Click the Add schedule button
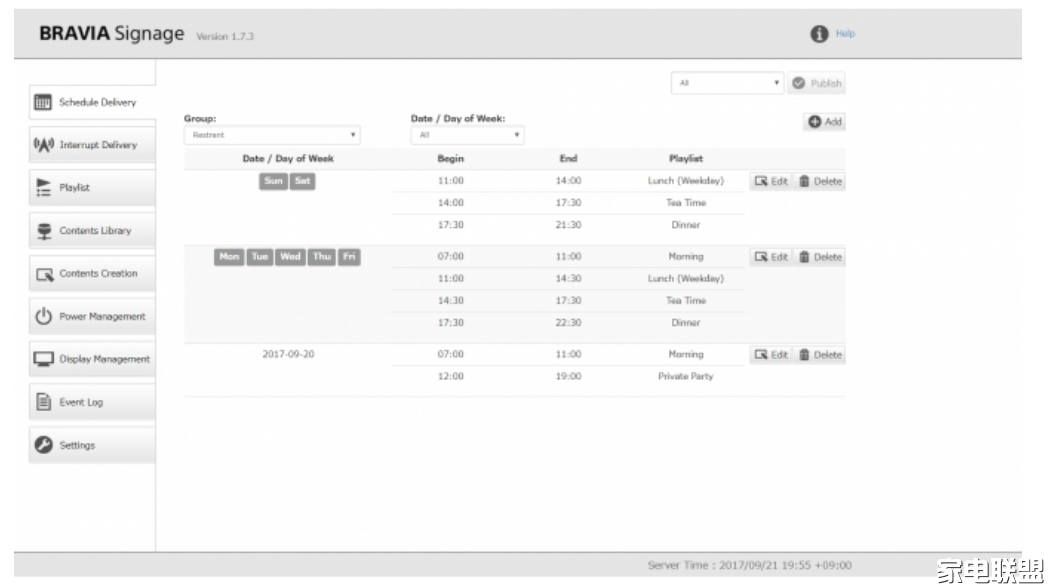The height and width of the screenshot is (588, 1048). [x=824, y=122]
